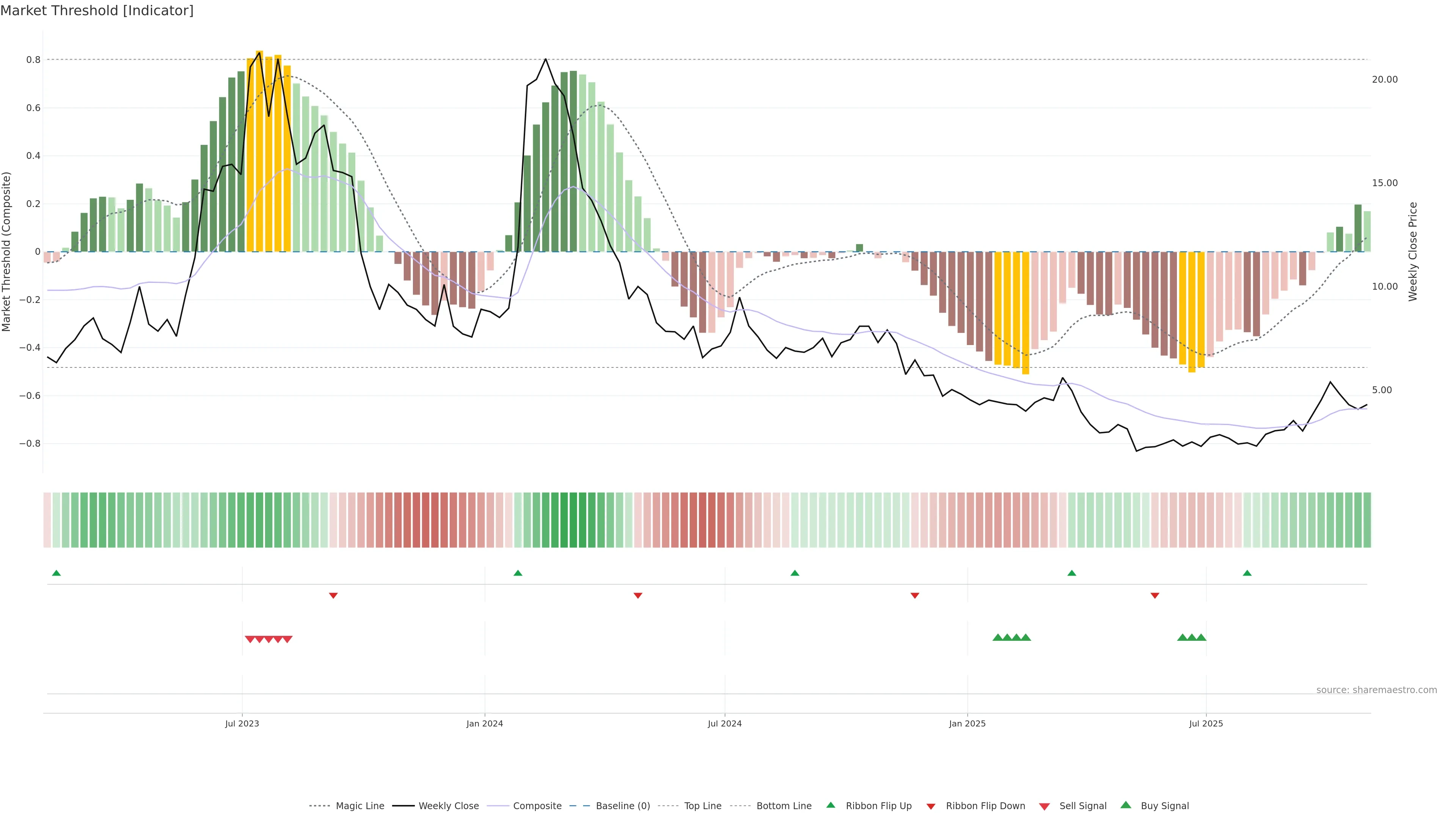Viewport: 1456px width, 819px height.
Task: Click Ribbon Flip Down legend triangle icon
Action: [930, 806]
